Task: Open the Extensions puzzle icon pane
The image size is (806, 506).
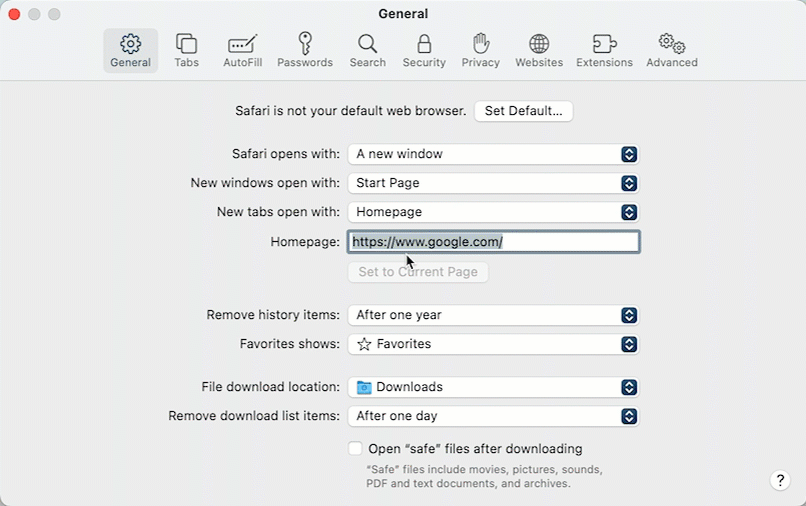Action: pos(604,50)
